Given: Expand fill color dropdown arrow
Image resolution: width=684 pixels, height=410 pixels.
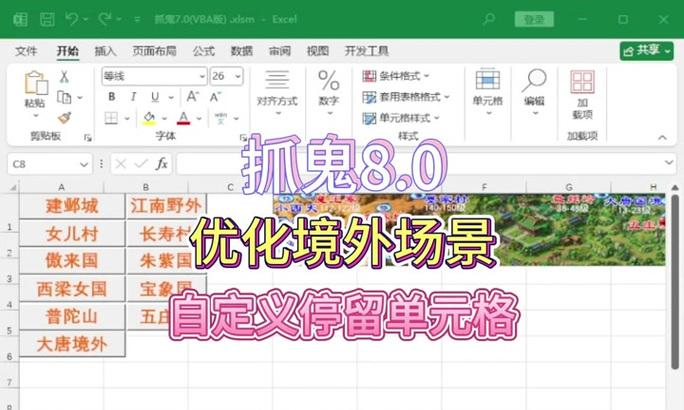Looking at the screenshot, I should click(164, 118).
